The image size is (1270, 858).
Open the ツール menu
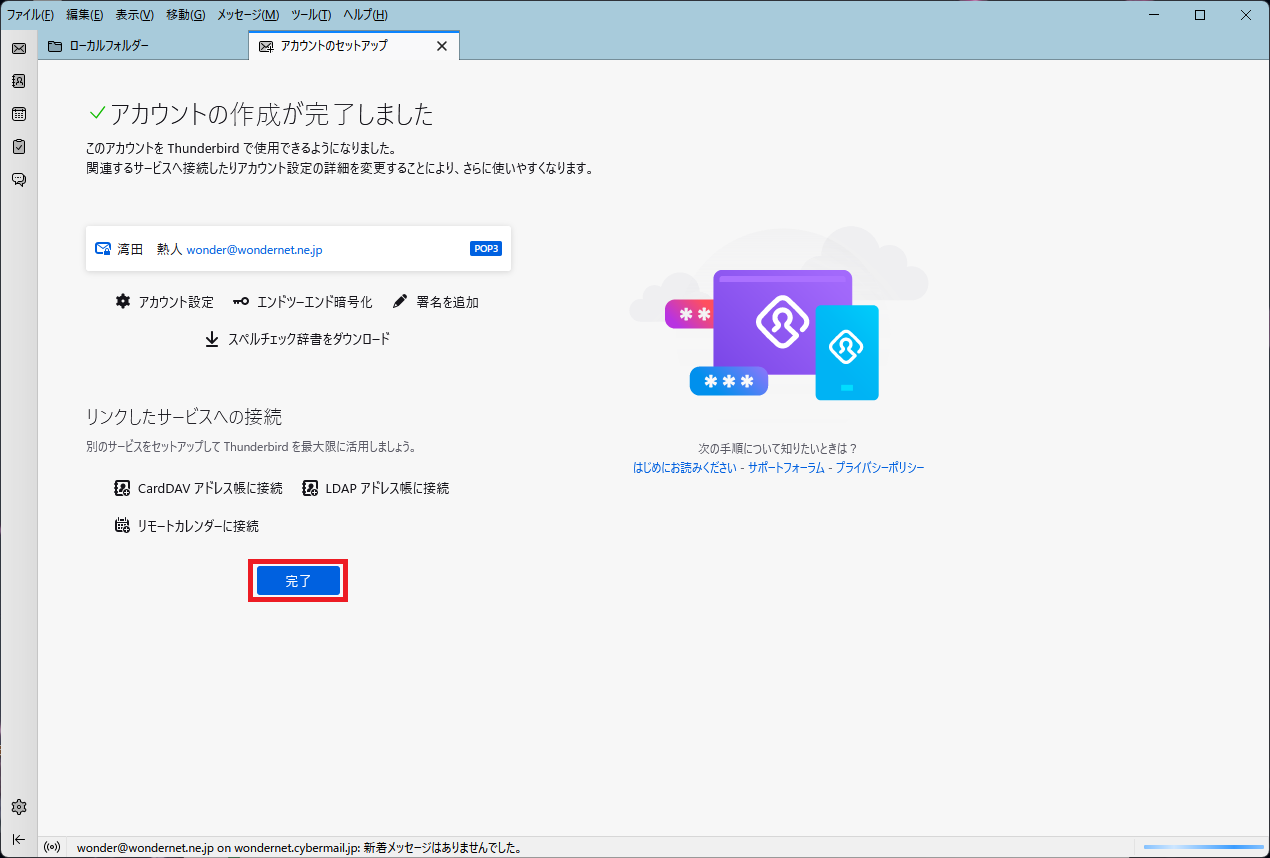(311, 15)
